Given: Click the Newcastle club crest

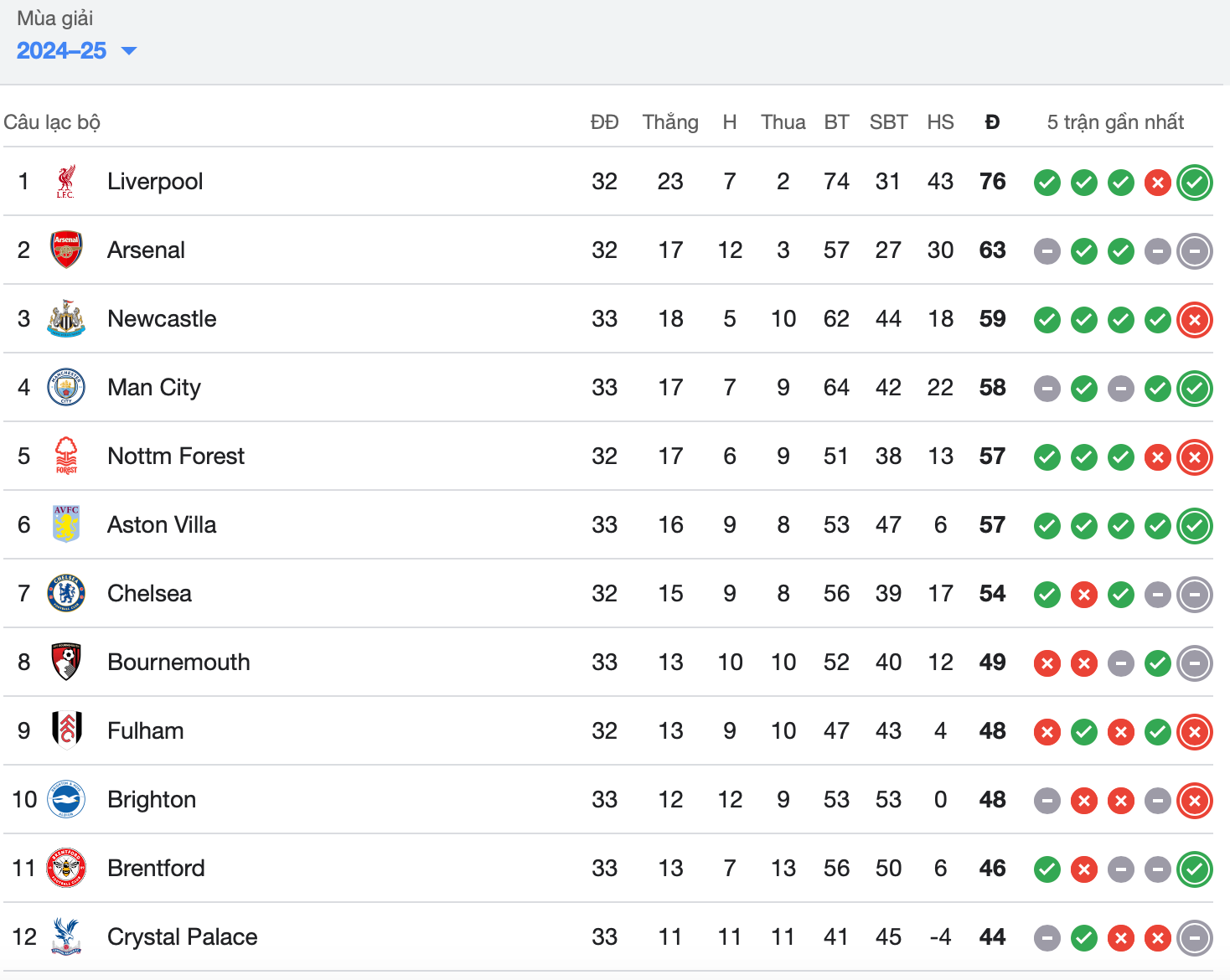Looking at the screenshot, I should [x=66, y=319].
